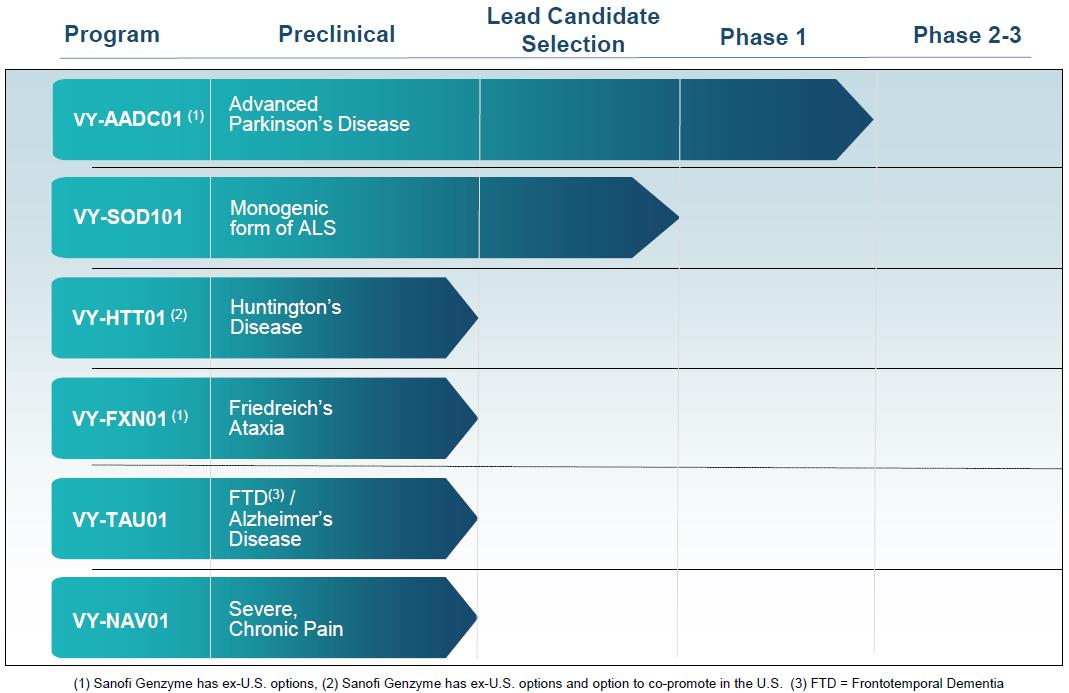Select the Preclinical column header

click(336, 34)
